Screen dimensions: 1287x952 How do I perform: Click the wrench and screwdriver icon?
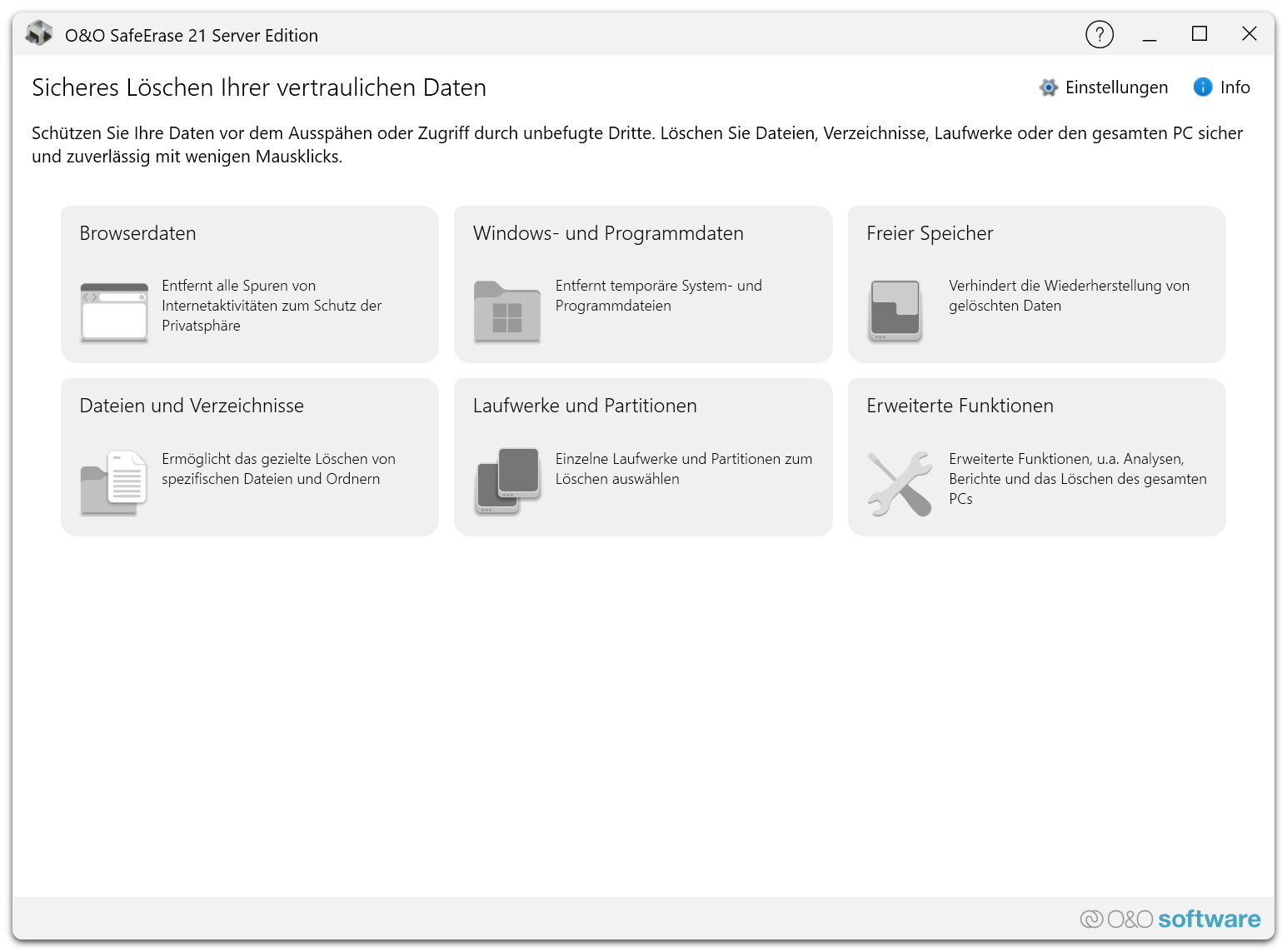coord(900,484)
